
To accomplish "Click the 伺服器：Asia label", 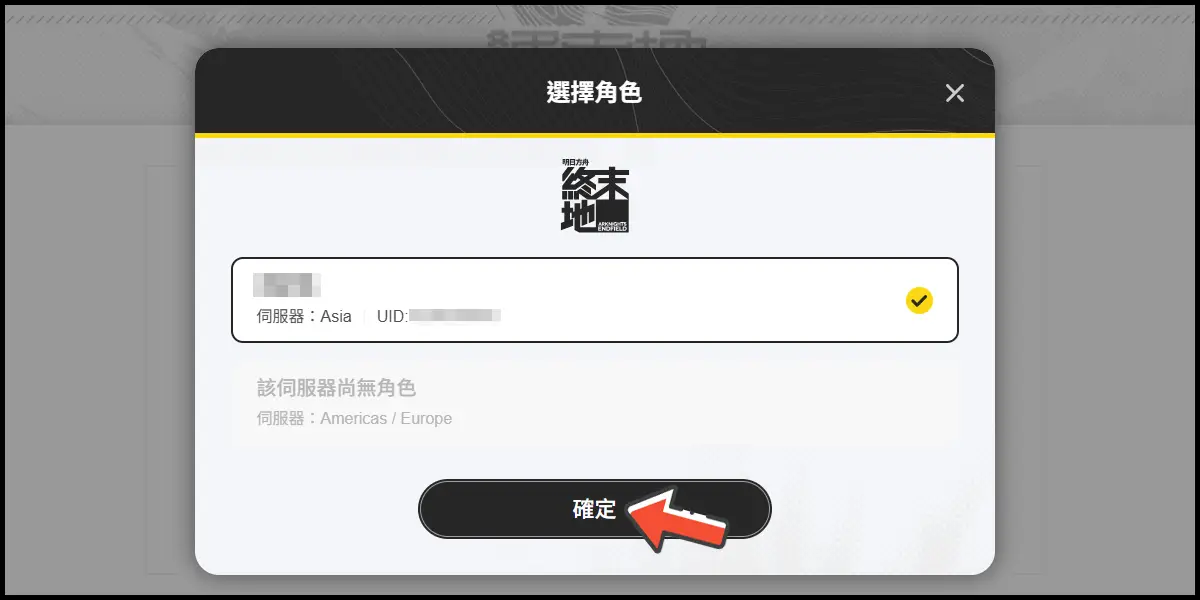I will coord(304,316).
